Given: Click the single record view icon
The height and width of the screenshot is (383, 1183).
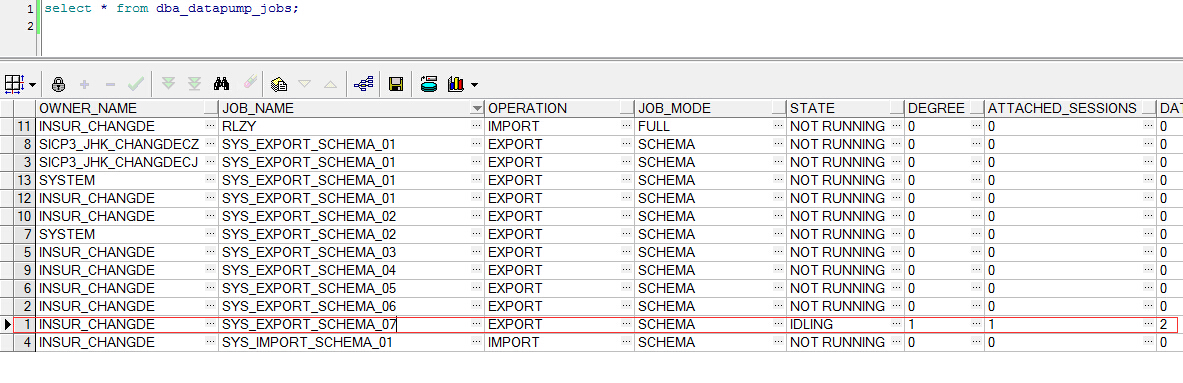Looking at the screenshot, I should pyautogui.click(x=280, y=84).
